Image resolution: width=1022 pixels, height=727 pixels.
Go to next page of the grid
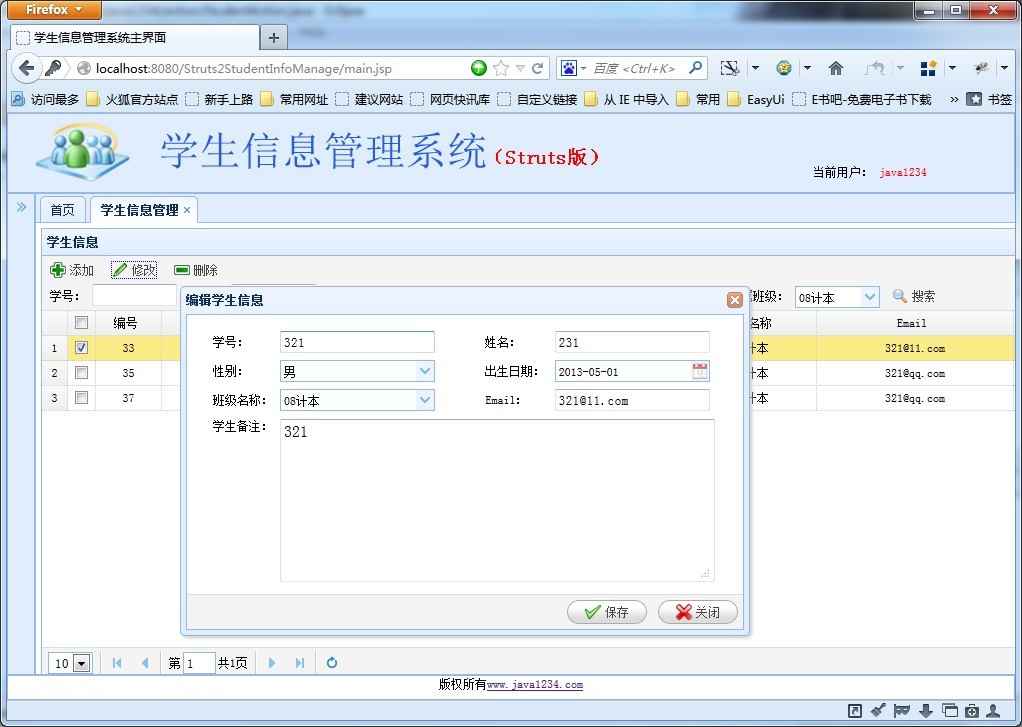(272, 663)
